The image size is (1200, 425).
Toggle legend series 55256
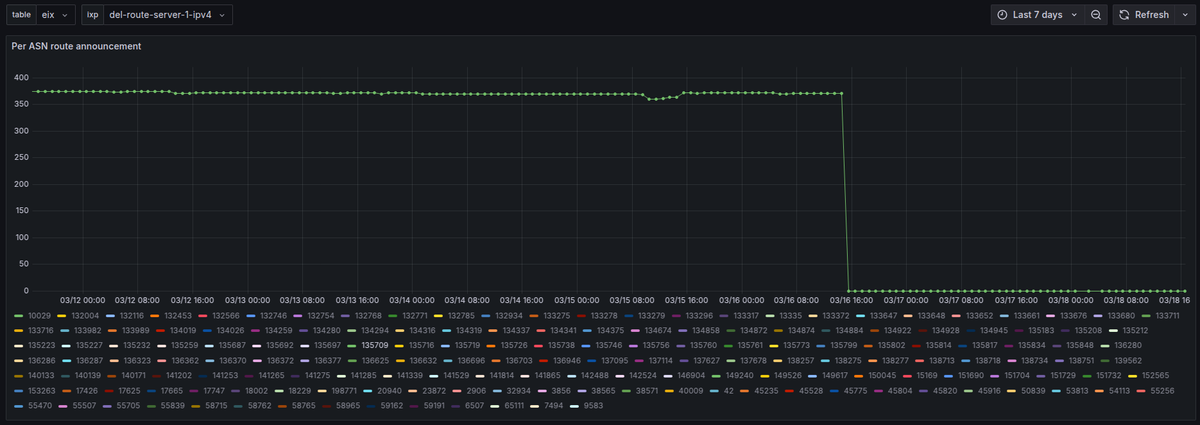(x=1162, y=391)
